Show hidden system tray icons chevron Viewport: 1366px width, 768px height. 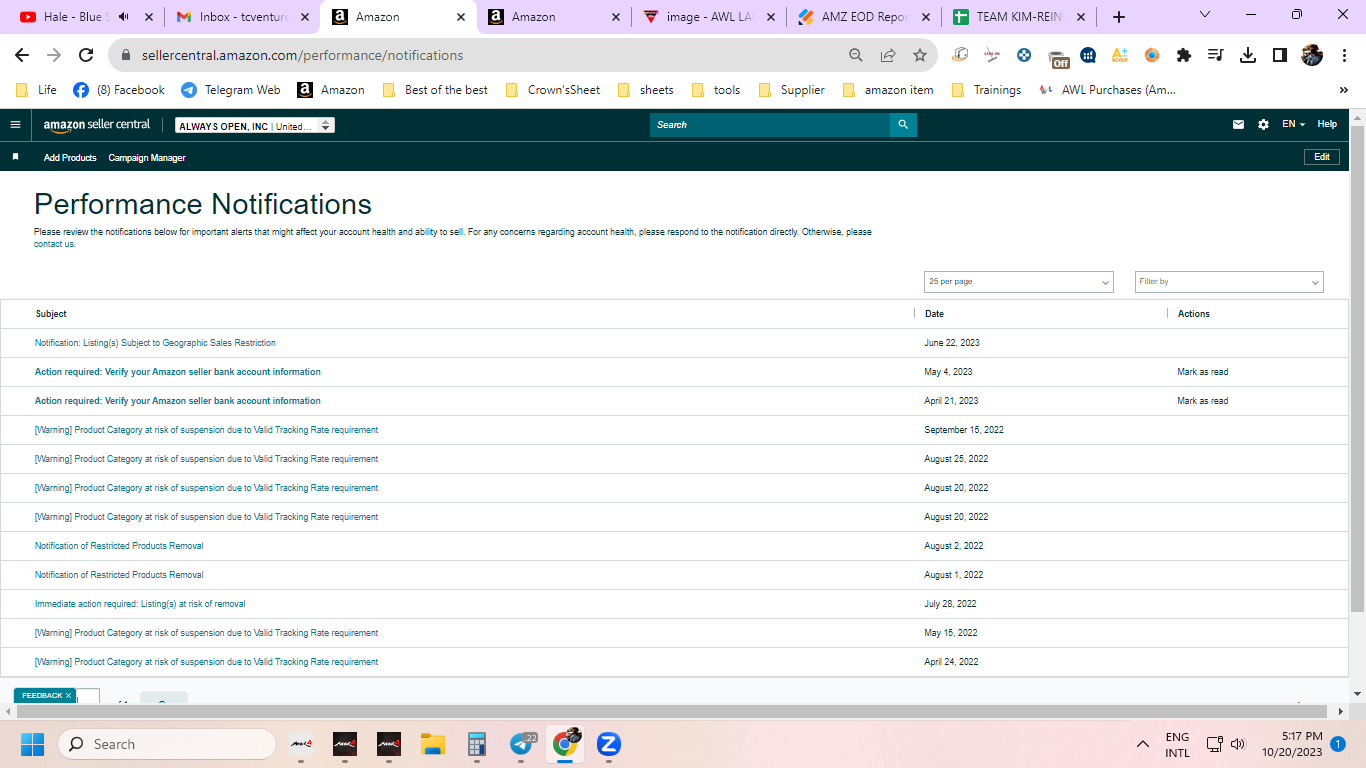pos(1143,744)
